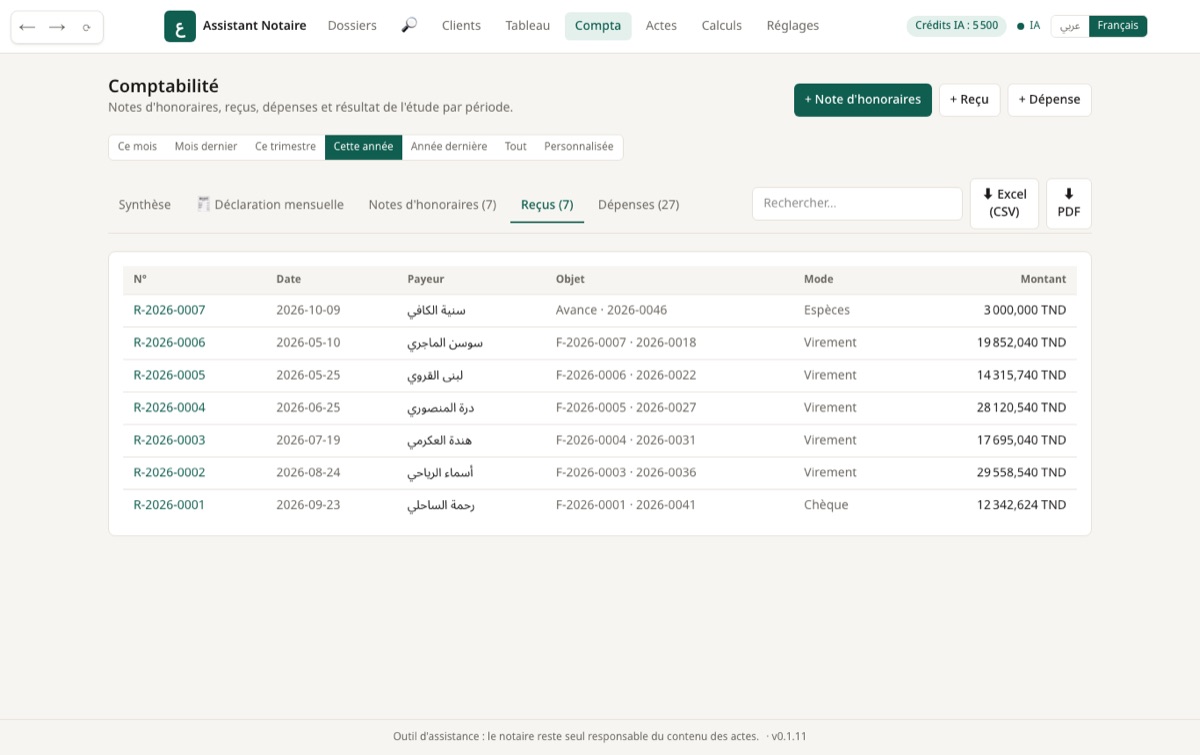Click the Crédits IA : 5 500 badge
Viewport: 1200px width, 755px height.
click(957, 26)
